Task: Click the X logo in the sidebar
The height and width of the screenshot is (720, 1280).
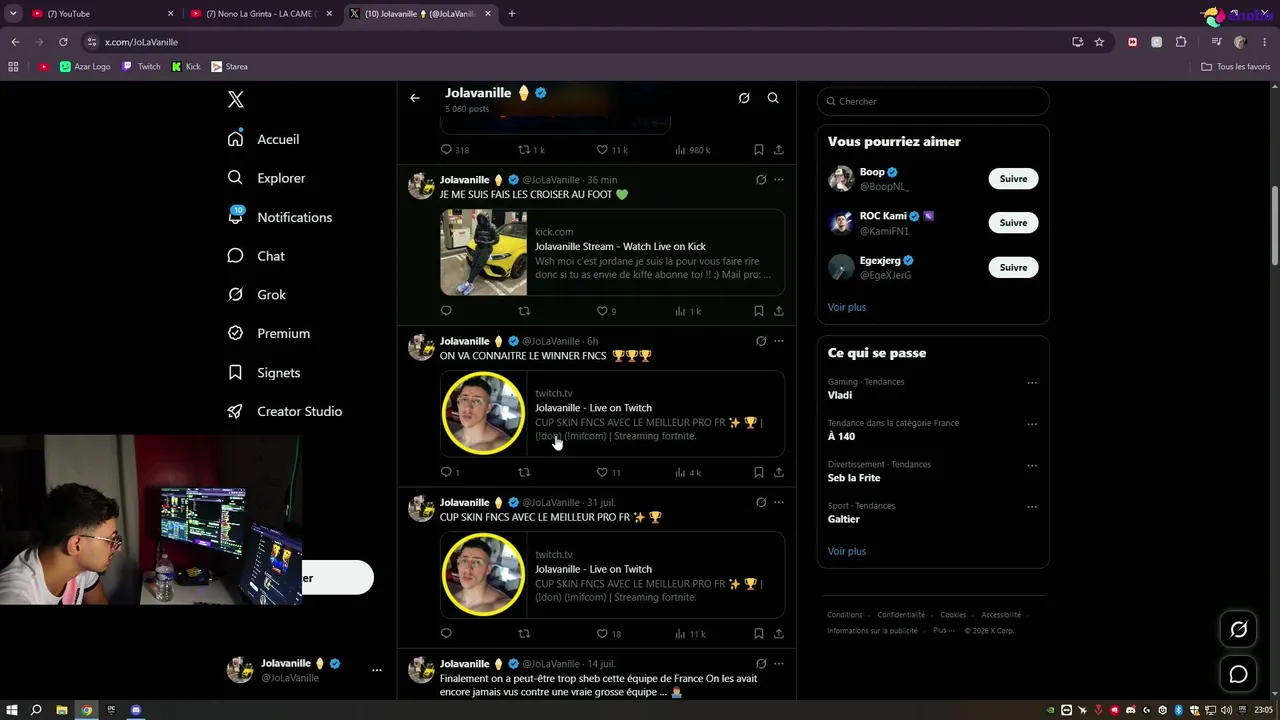Action: 236,99
